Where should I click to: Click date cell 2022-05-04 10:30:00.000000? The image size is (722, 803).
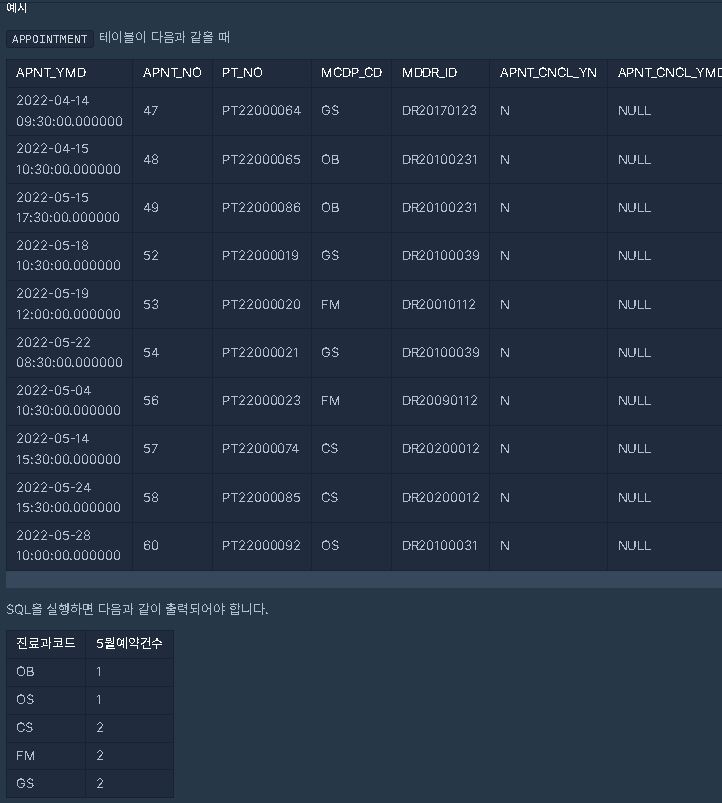(x=68, y=400)
